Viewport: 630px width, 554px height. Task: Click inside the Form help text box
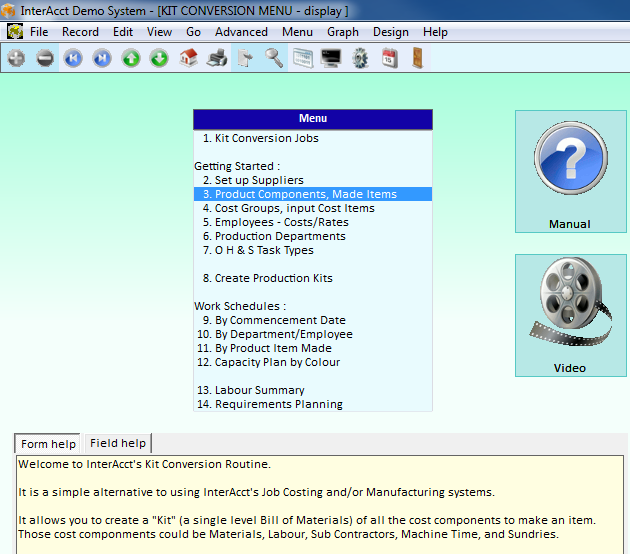click(x=320, y=505)
